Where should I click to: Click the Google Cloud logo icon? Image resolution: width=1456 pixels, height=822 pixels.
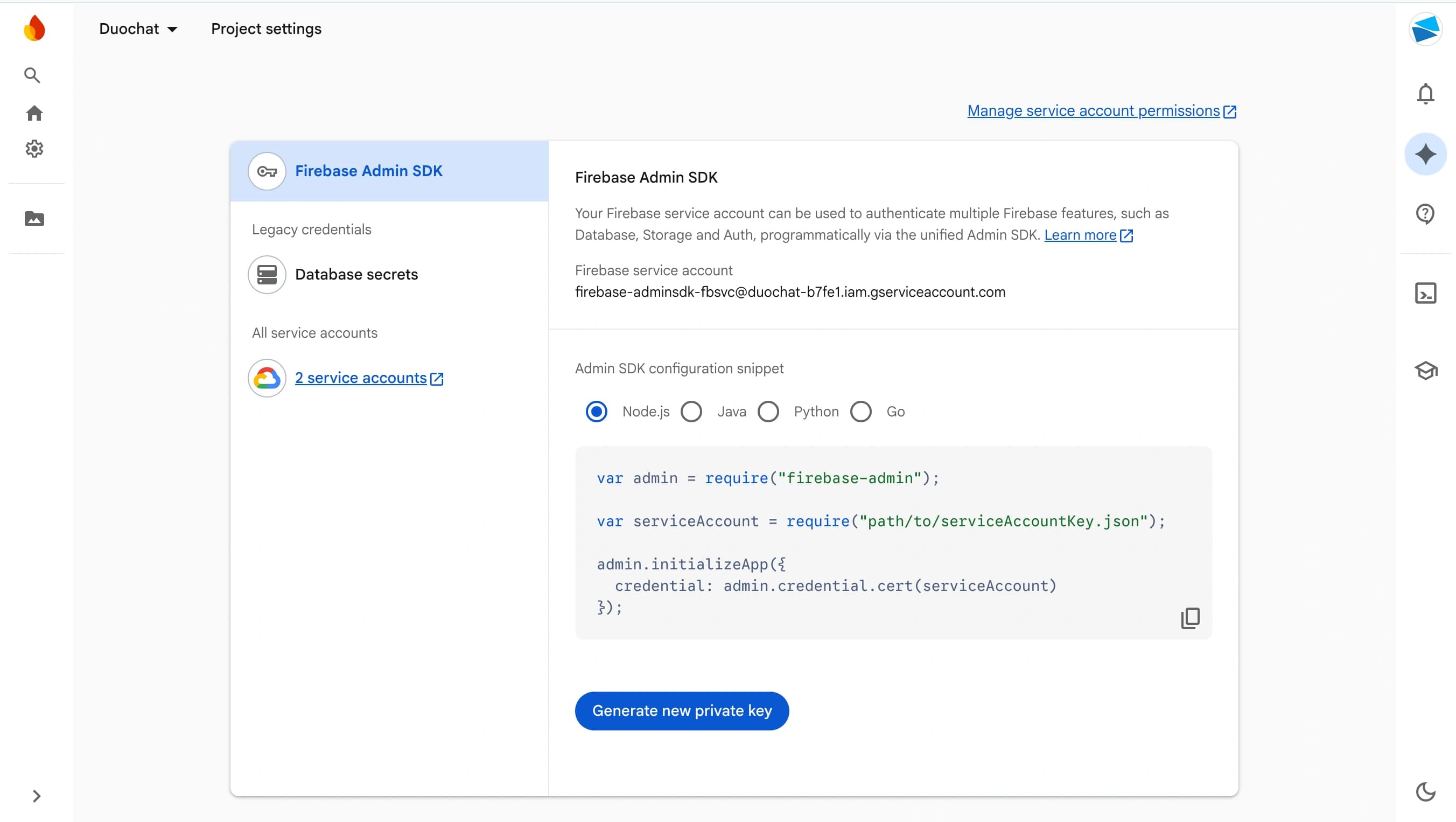click(267, 378)
